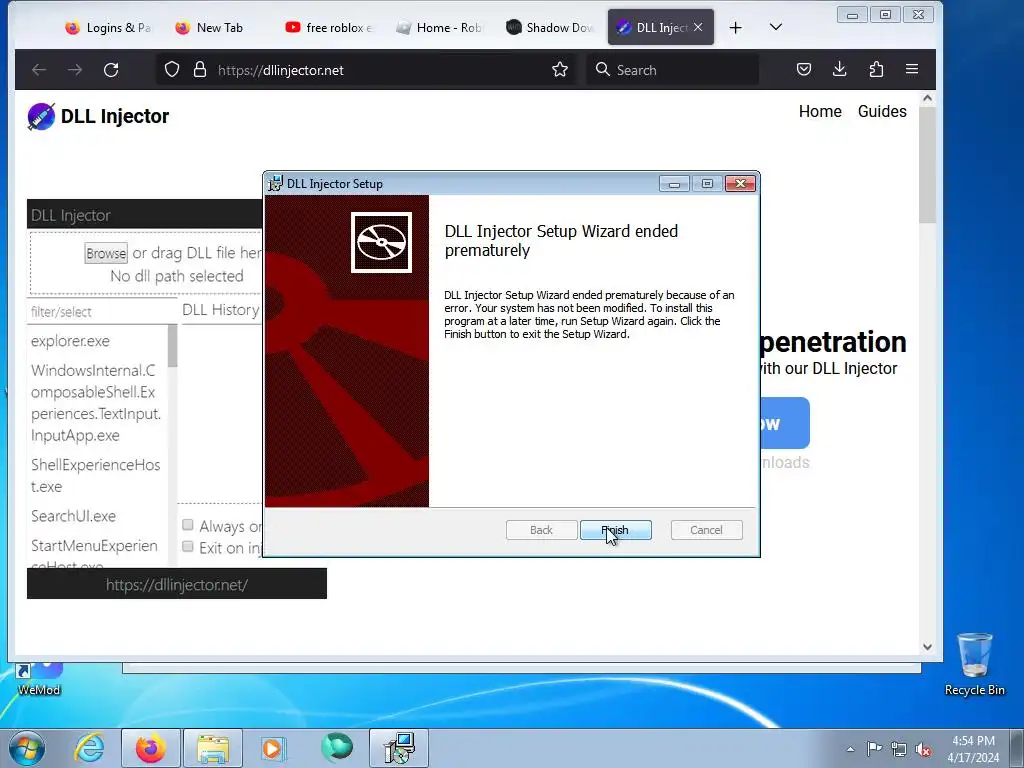This screenshot has height=768, width=1024.
Task: Click the muted volume tray icon
Action: coord(923,749)
